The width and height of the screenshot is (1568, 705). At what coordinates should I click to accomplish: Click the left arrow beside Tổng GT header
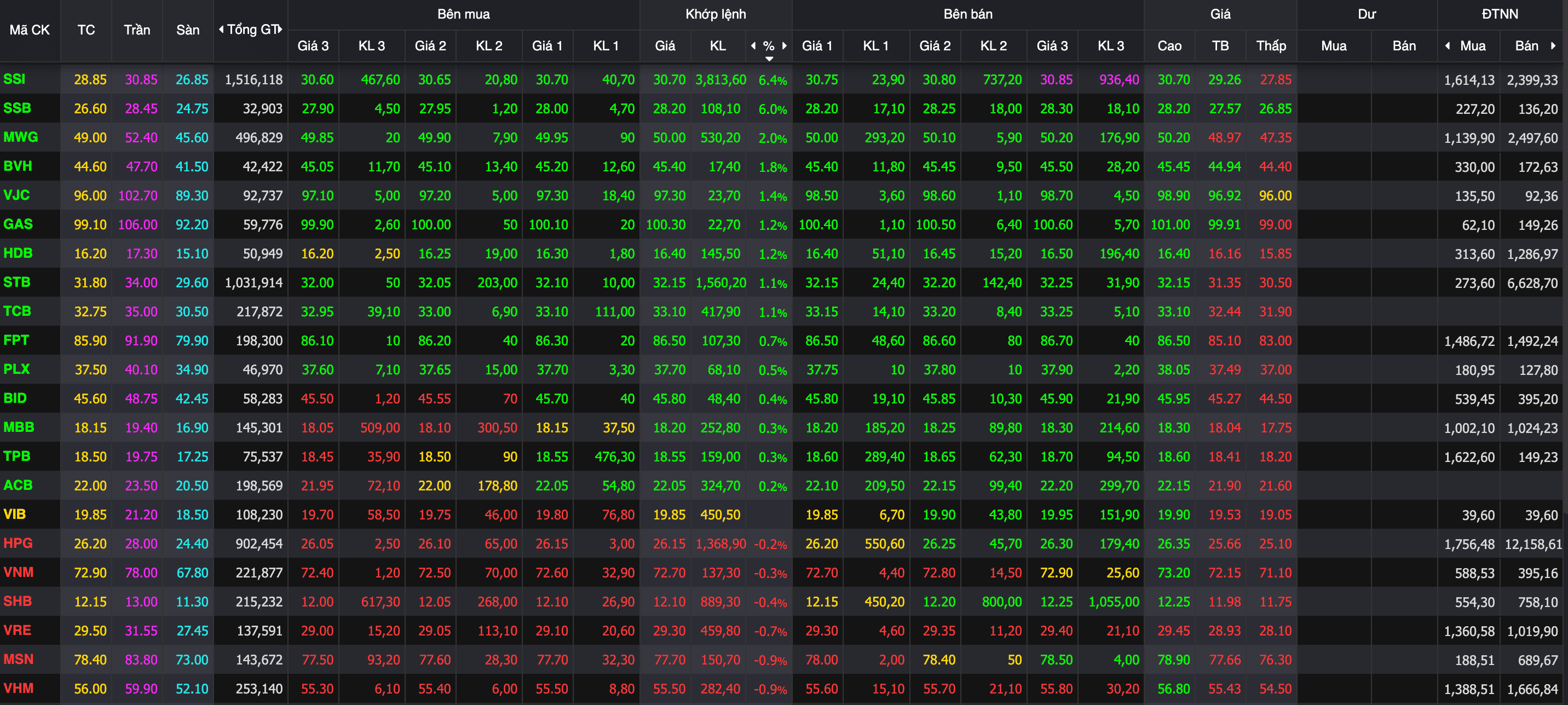coord(222,29)
